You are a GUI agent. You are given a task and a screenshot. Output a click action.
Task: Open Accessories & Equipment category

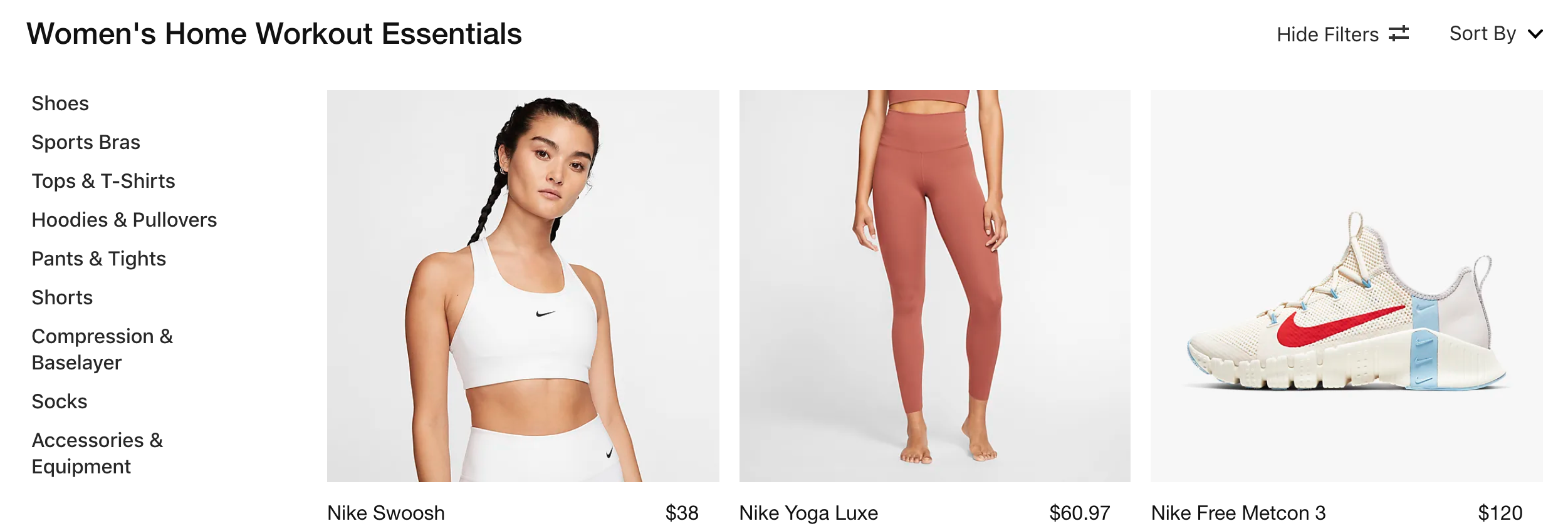(x=97, y=453)
